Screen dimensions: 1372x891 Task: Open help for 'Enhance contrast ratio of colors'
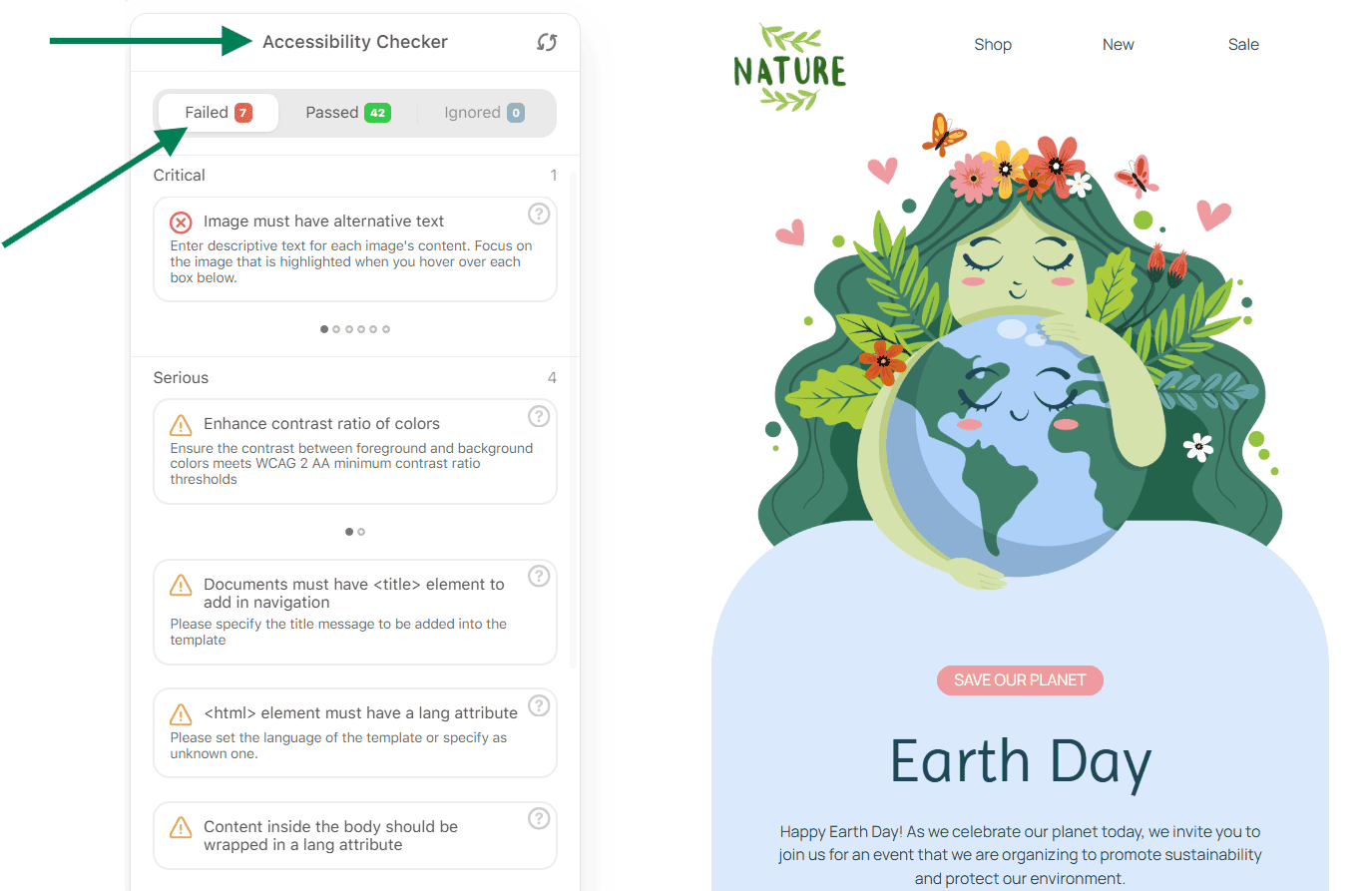pyautogui.click(x=538, y=416)
